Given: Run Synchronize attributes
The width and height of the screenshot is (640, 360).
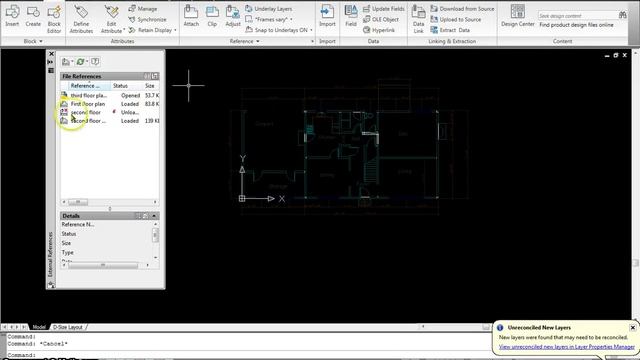Looking at the screenshot, I should pos(147,19).
